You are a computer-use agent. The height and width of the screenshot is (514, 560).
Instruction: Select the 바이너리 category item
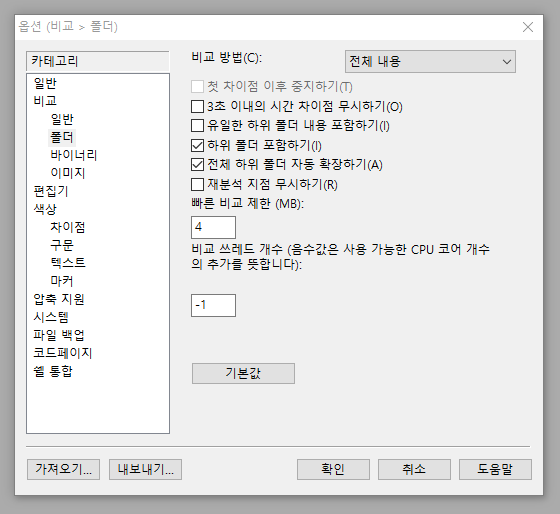tap(74, 155)
